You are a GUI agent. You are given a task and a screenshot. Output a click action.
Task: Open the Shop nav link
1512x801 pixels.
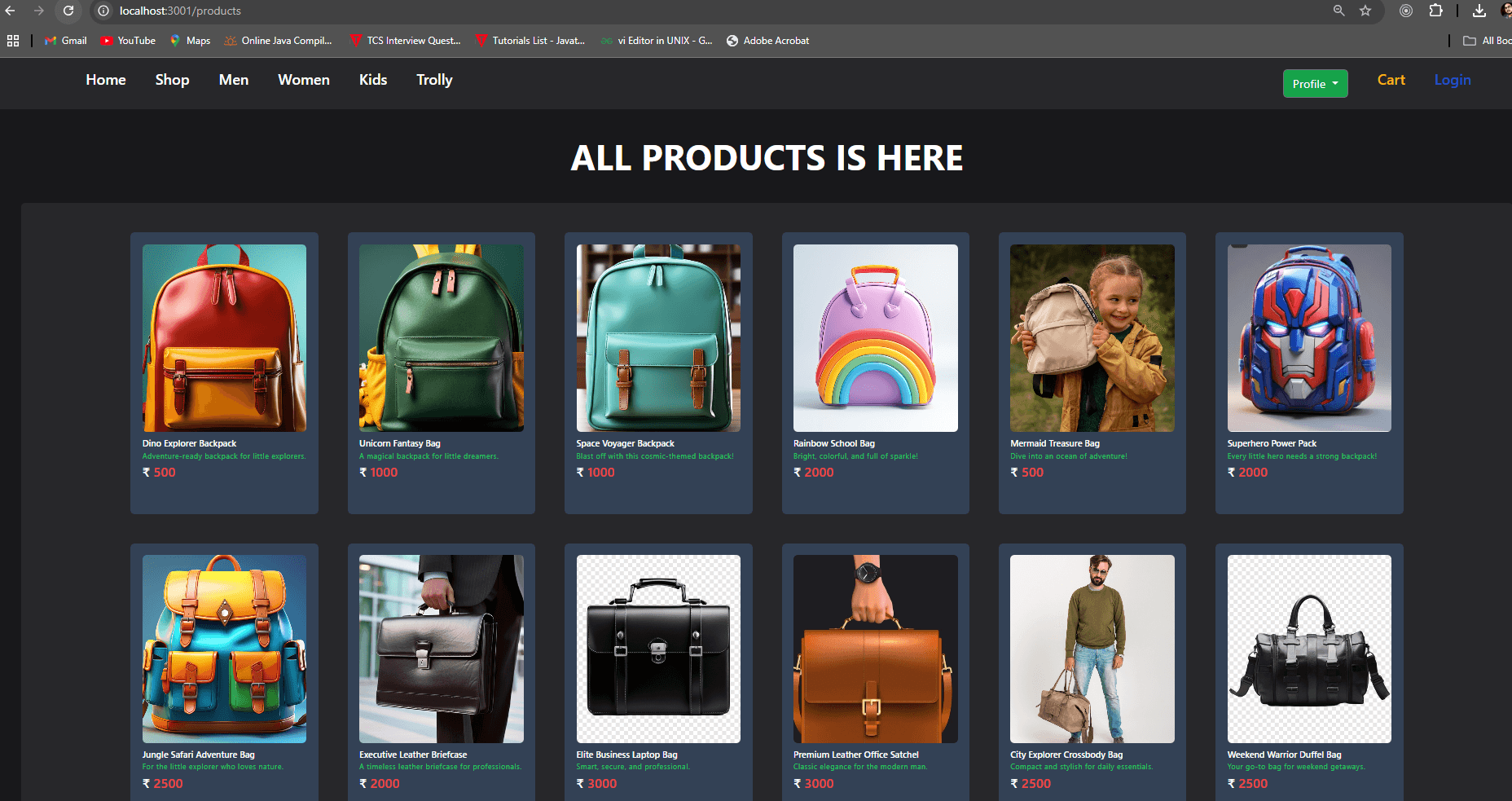(x=173, y=80)
